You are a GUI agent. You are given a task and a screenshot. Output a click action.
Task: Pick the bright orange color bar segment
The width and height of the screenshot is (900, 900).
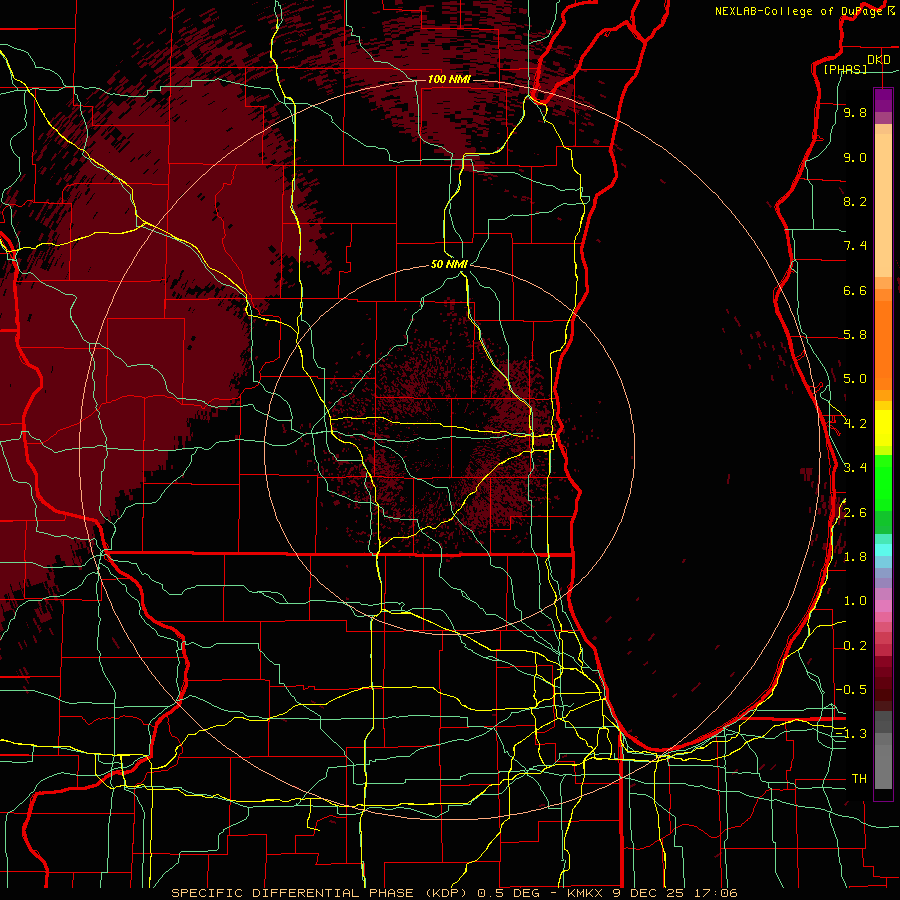click(883, 346)
